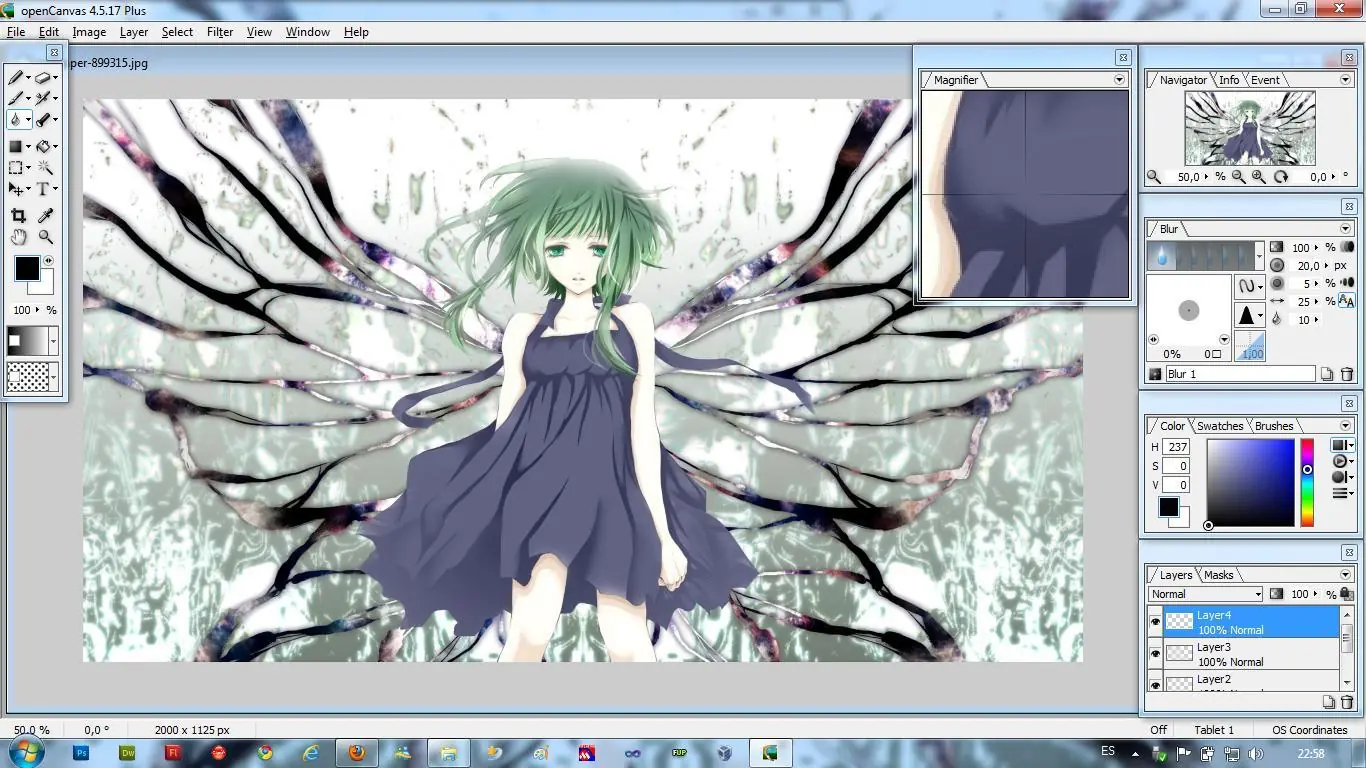The height and width of the screenshot is (768, 1366).
Task: Open Navigator panel options arrow
Action: (1346, 80)
